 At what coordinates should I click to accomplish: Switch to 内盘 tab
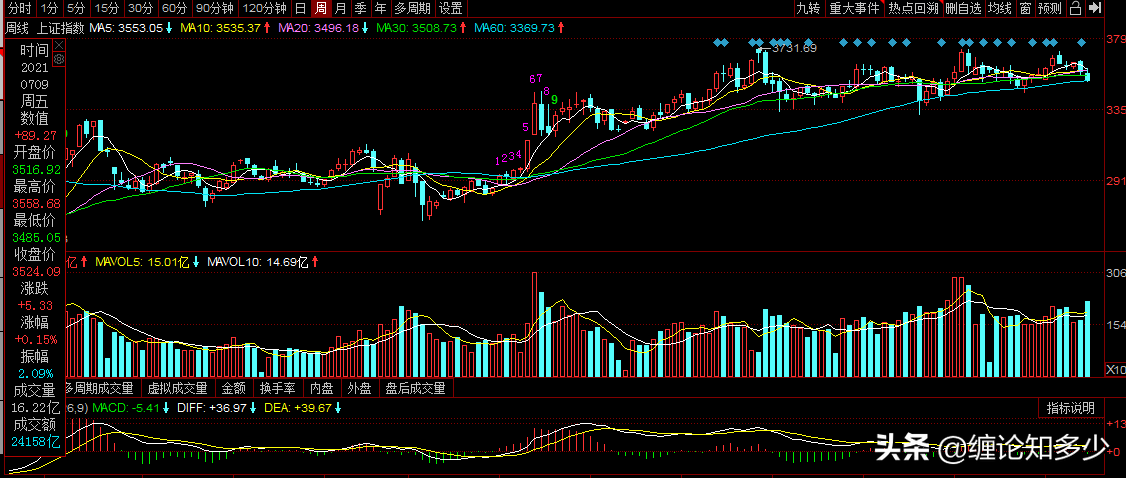[x=322, y=388]
